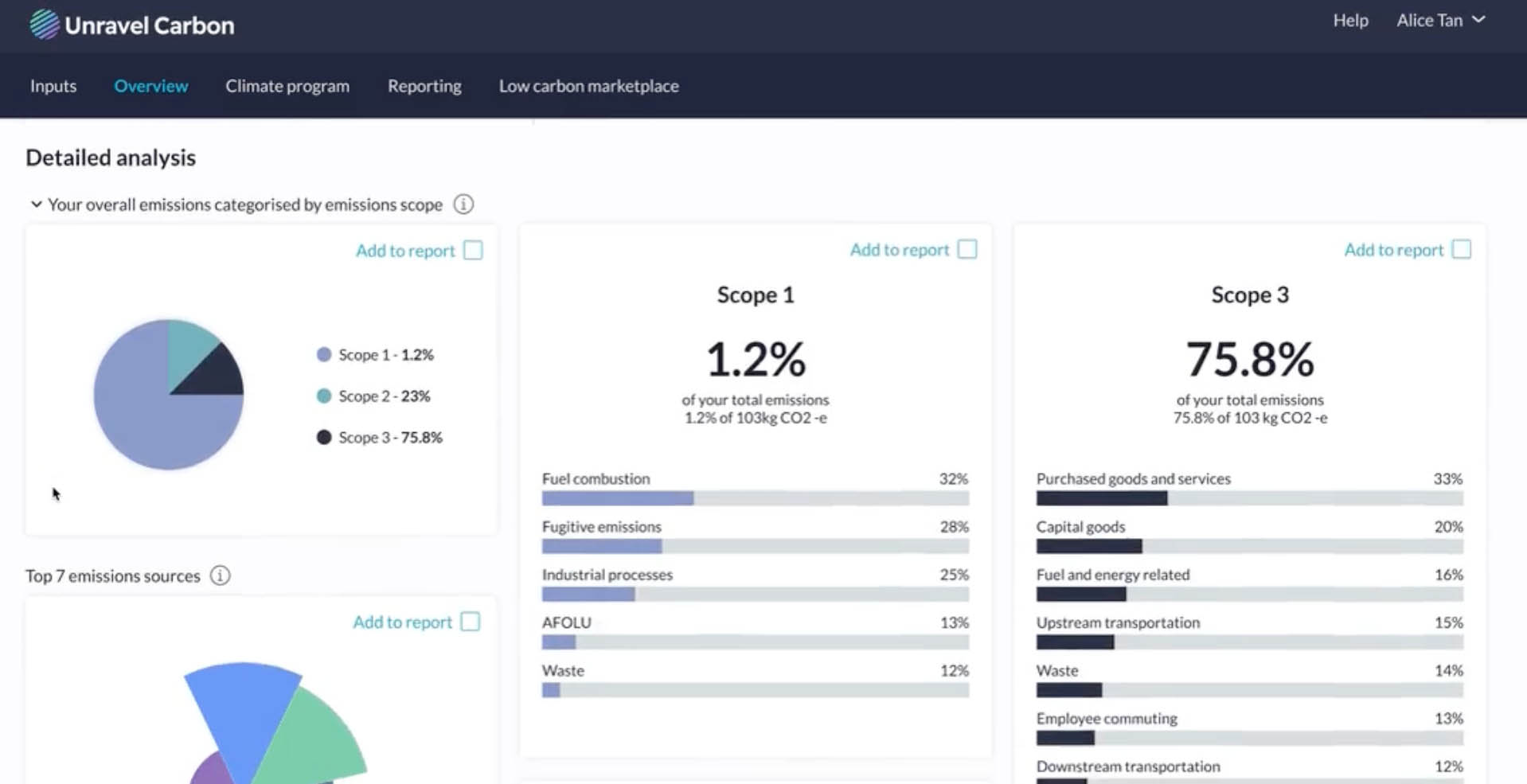Image resolution: width=1527 pixels, height=784 pixels.
Task: Click the AFOLU progress bar
Action: pos(756,642)
